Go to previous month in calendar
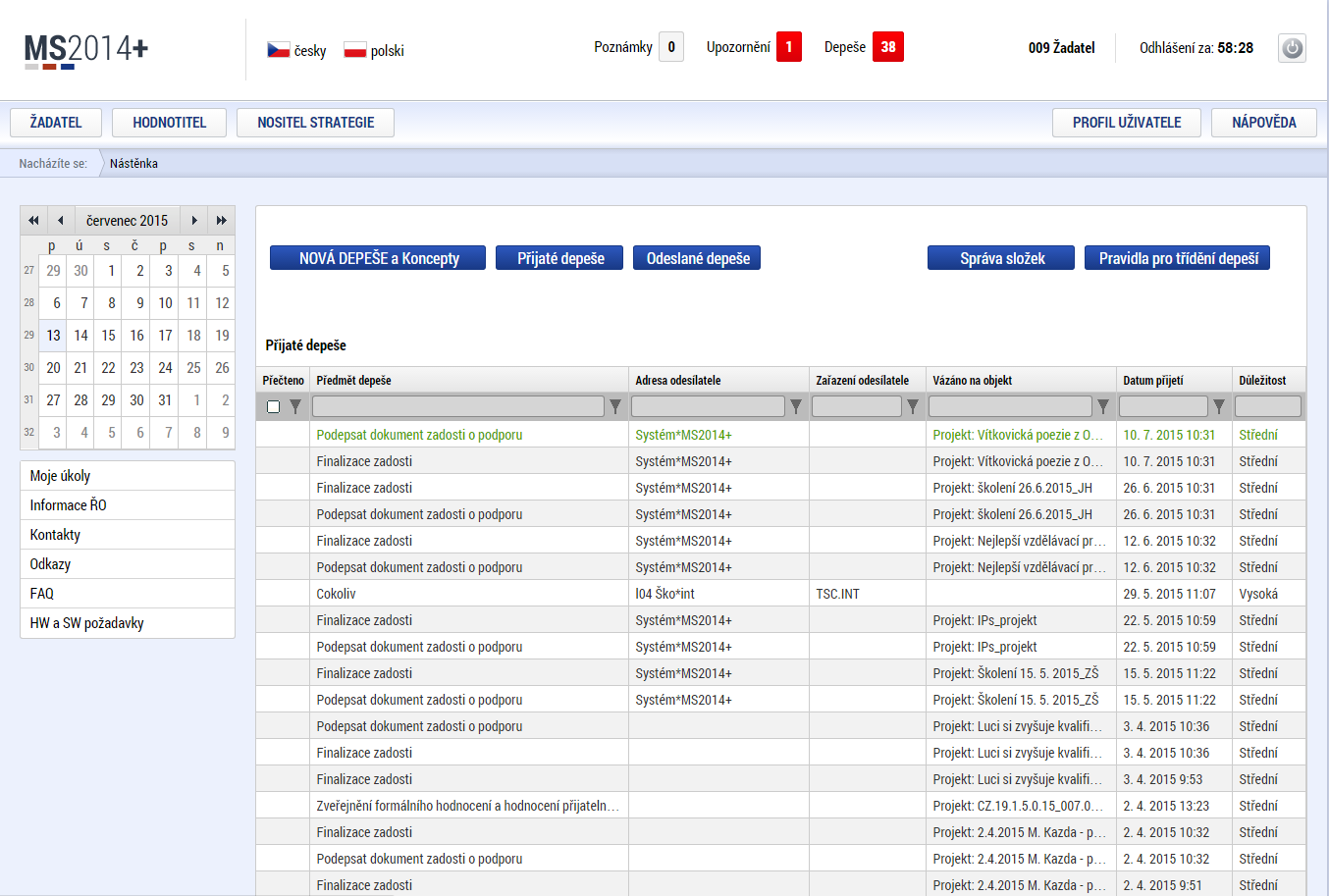 [x=61, y=221]
